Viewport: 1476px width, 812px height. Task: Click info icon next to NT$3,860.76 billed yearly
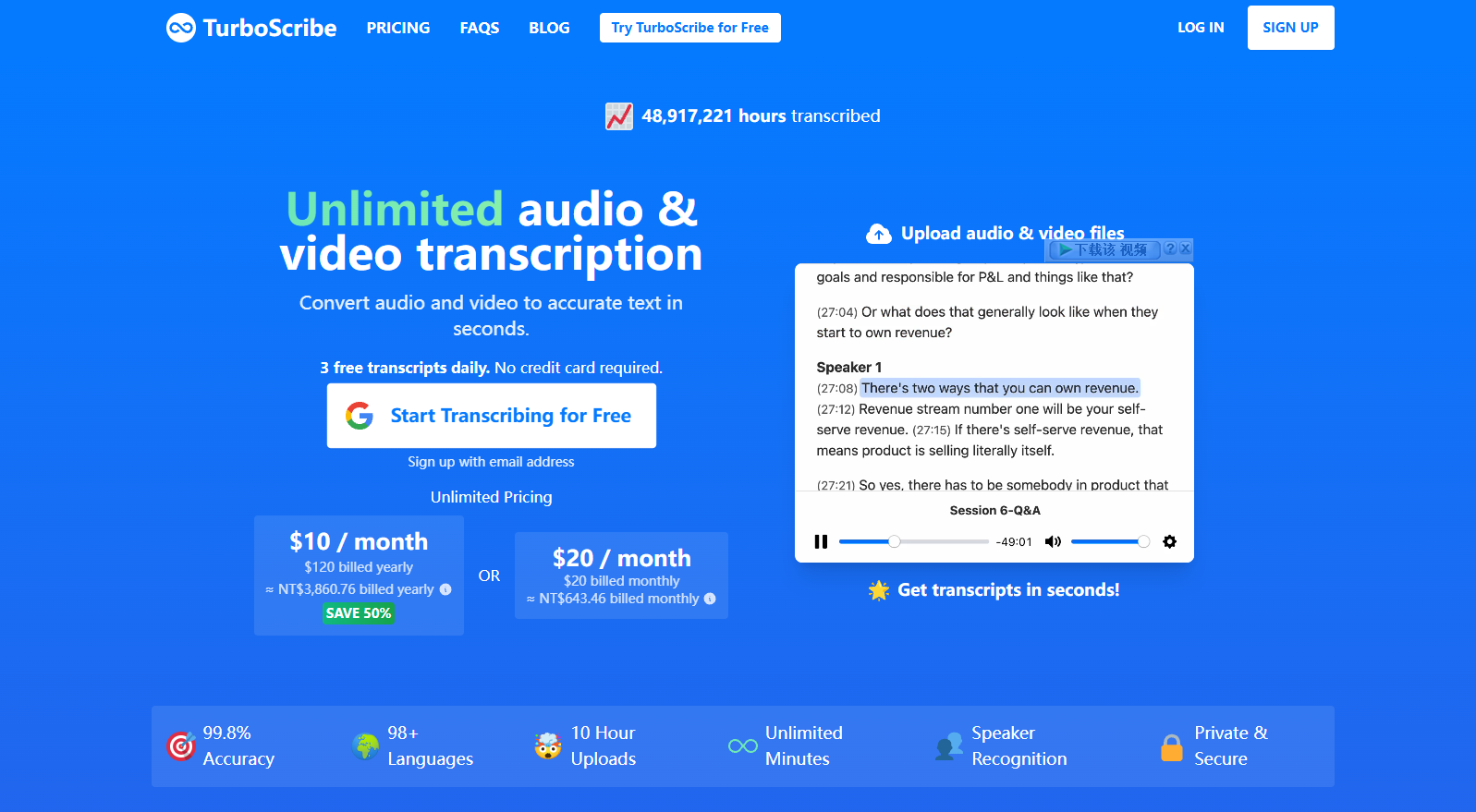(x=445, y=589)
